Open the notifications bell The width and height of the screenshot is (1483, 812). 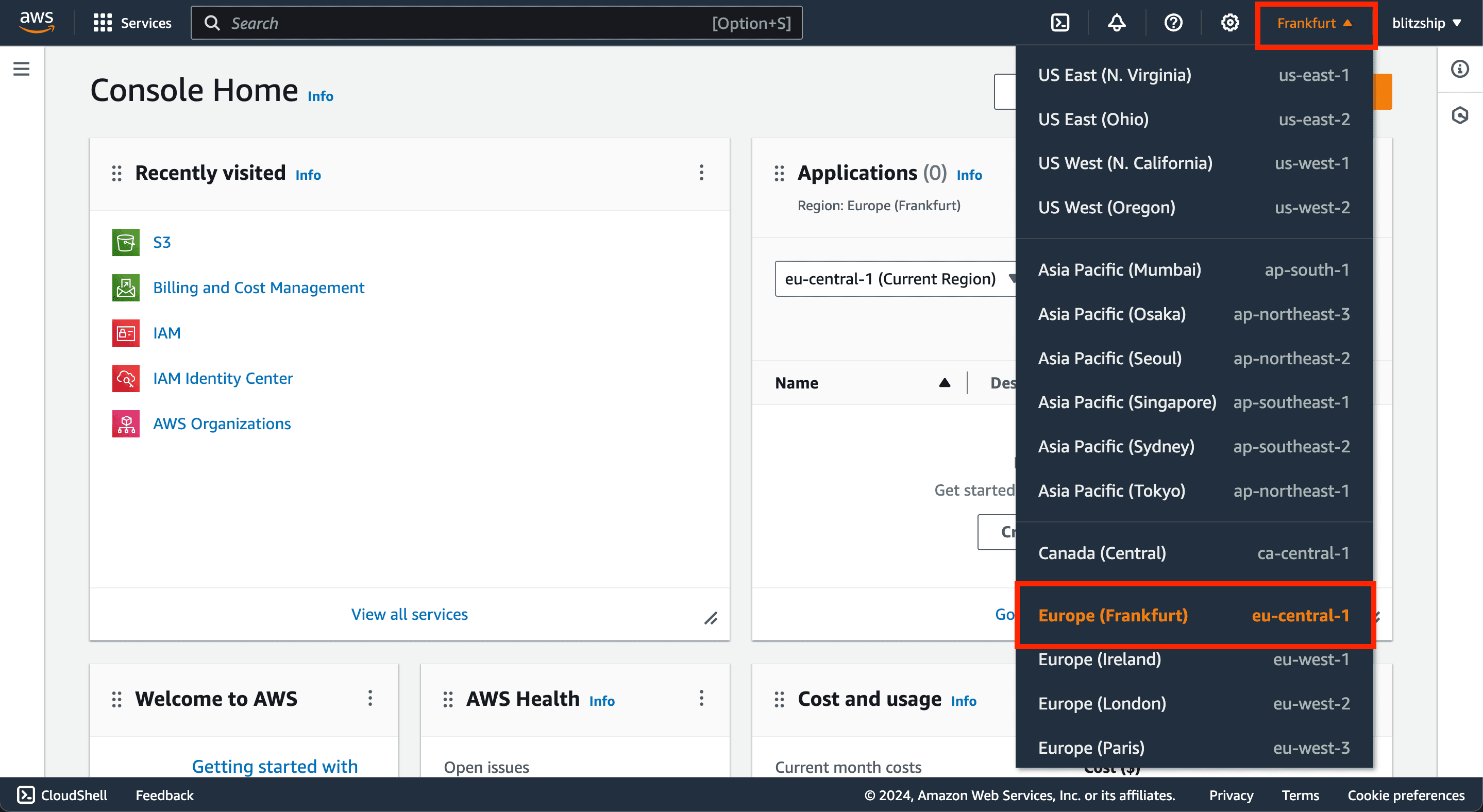(1116, 23)
